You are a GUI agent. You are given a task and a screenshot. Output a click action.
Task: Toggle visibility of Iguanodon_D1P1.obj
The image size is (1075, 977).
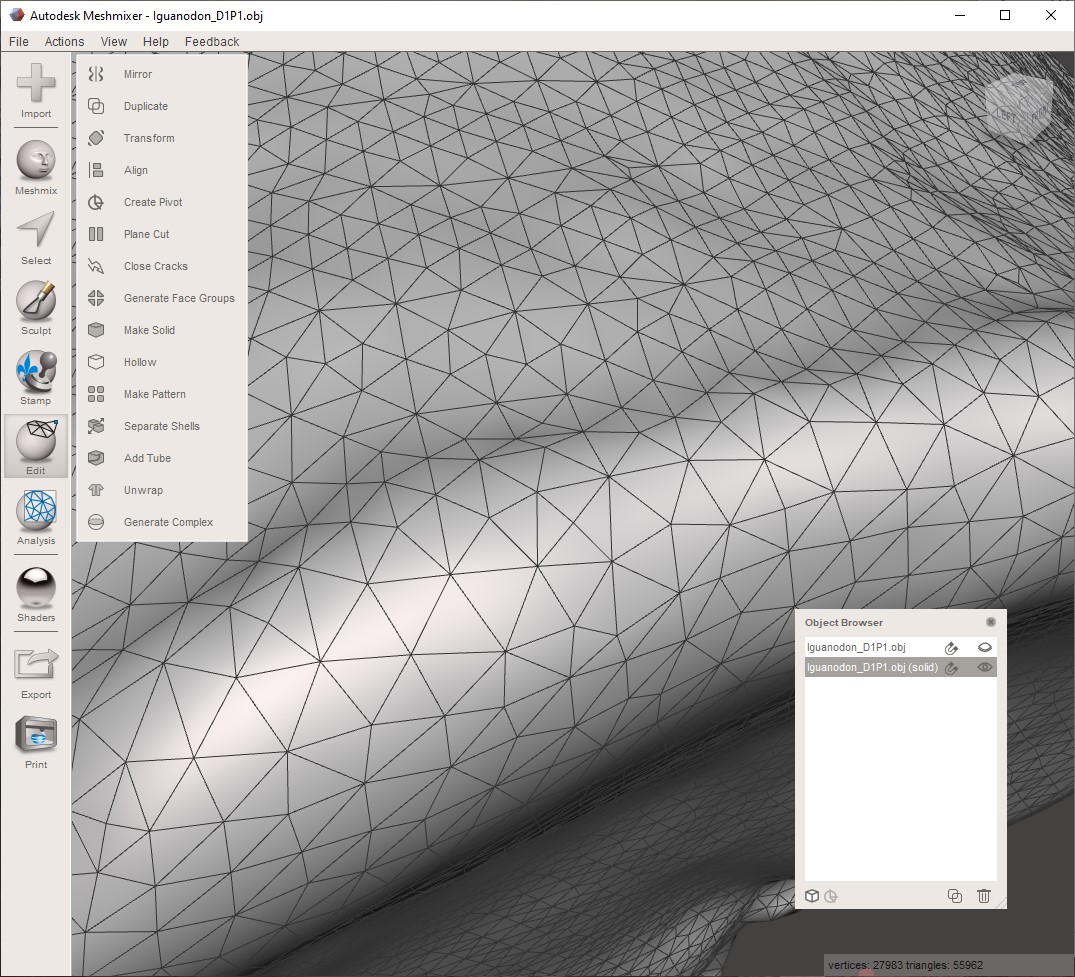(985, 647)
